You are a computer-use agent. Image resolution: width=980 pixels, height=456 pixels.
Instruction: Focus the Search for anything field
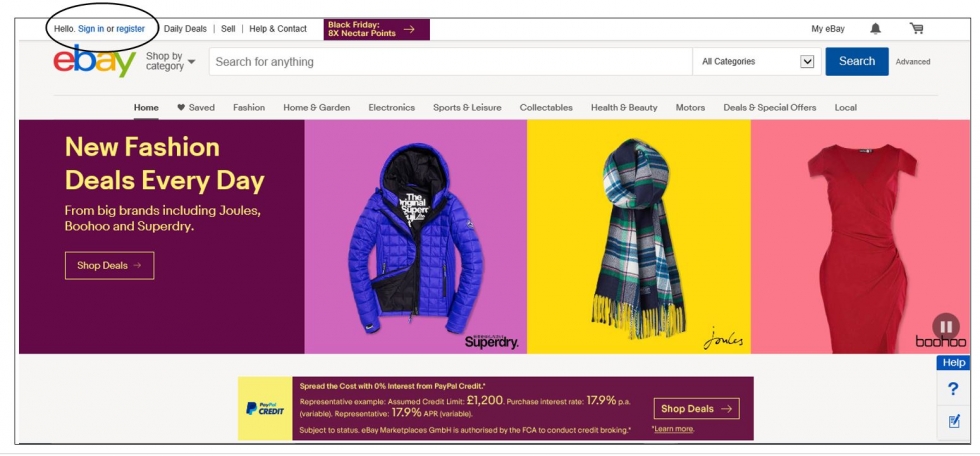click(x=451, y=61)
